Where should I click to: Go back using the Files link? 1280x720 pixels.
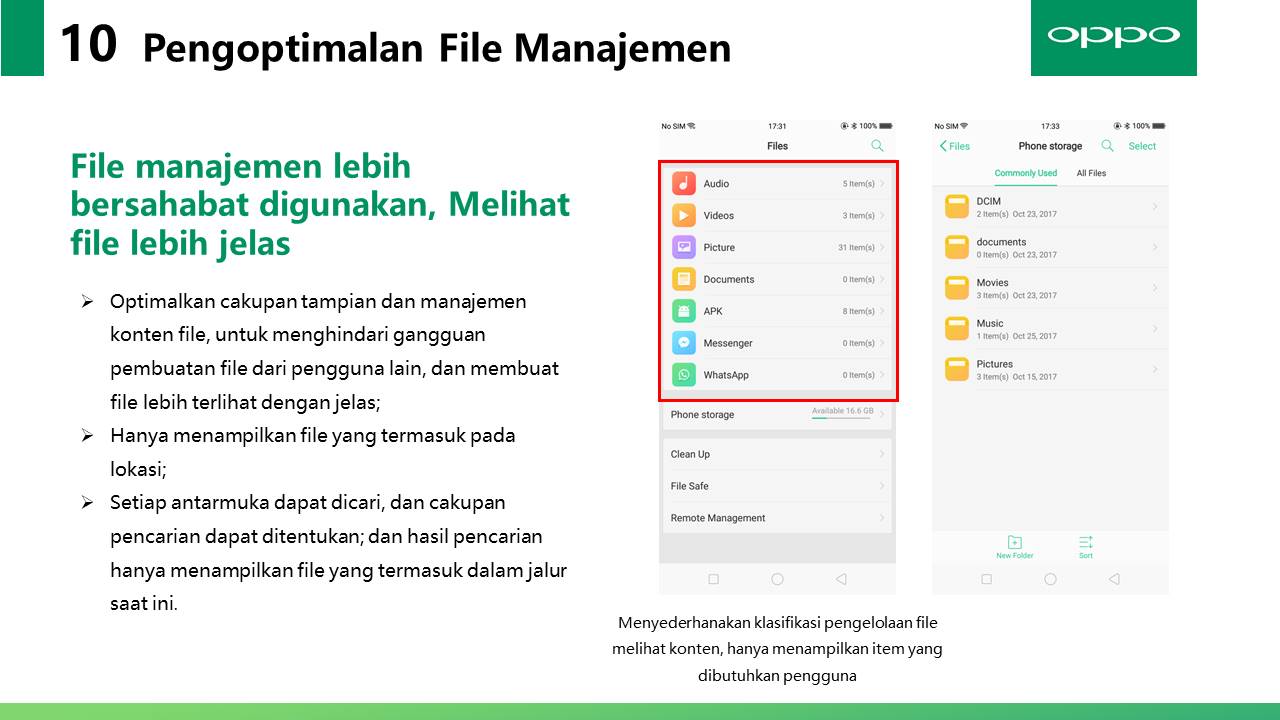pos(955,146)
